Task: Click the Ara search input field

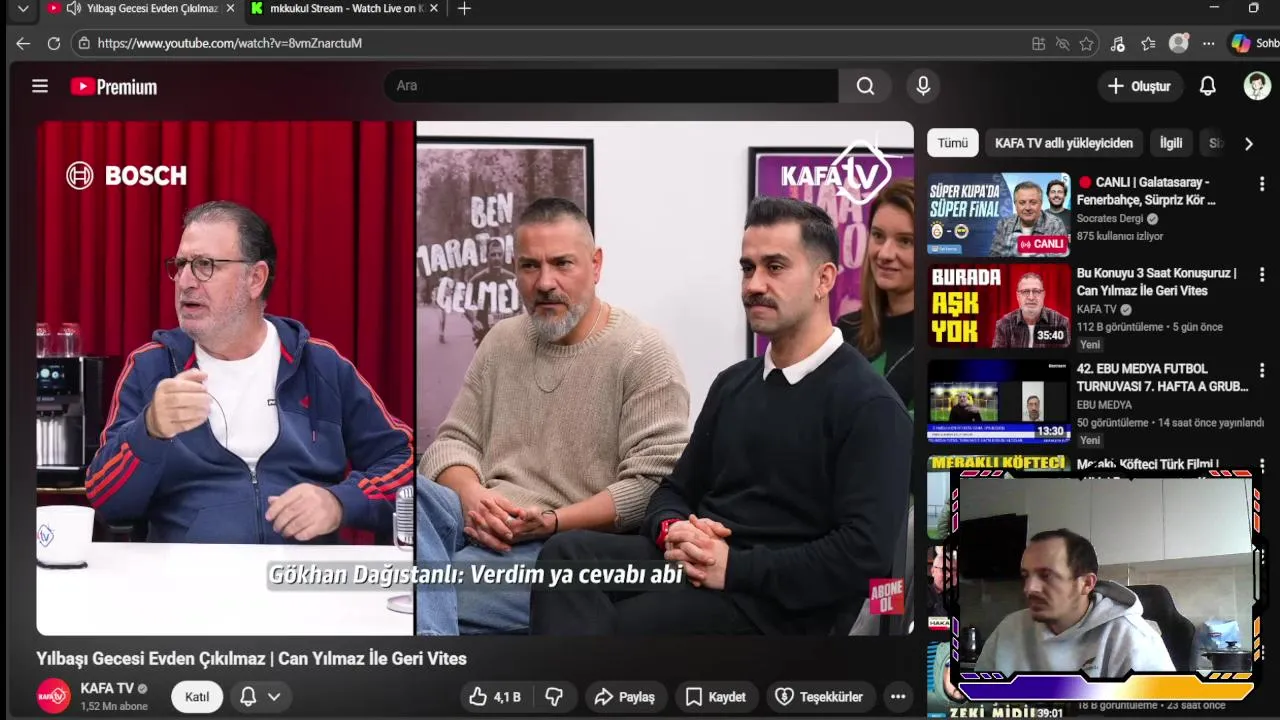Action: 610,86
